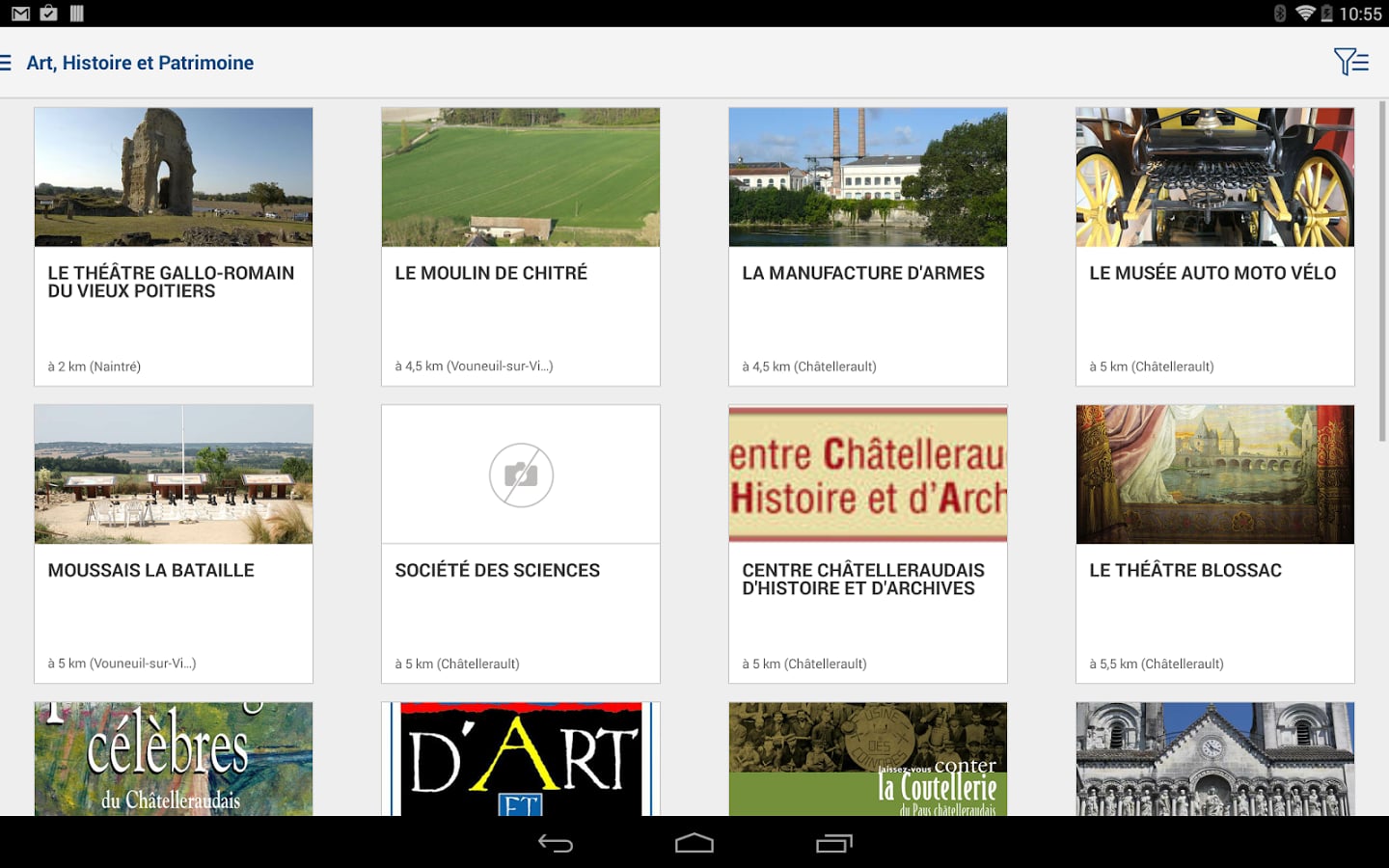Tap 'à 5,5 km (Châtellerault)' distance text
The height and width of the screenshot is (868, 1389).
[x=1157, y=664]
